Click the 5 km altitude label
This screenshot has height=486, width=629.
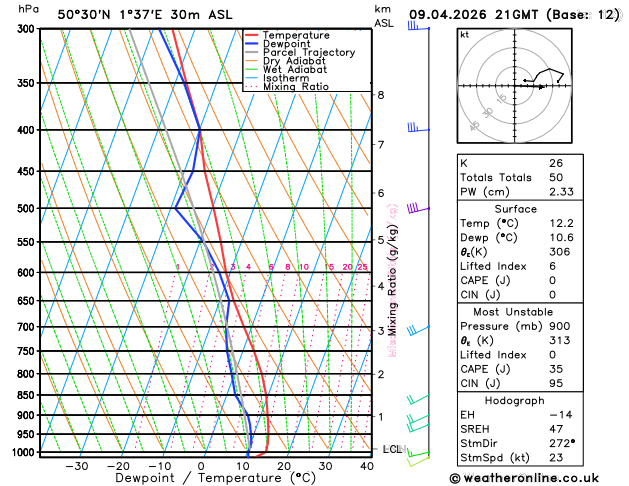pos(381,240)
